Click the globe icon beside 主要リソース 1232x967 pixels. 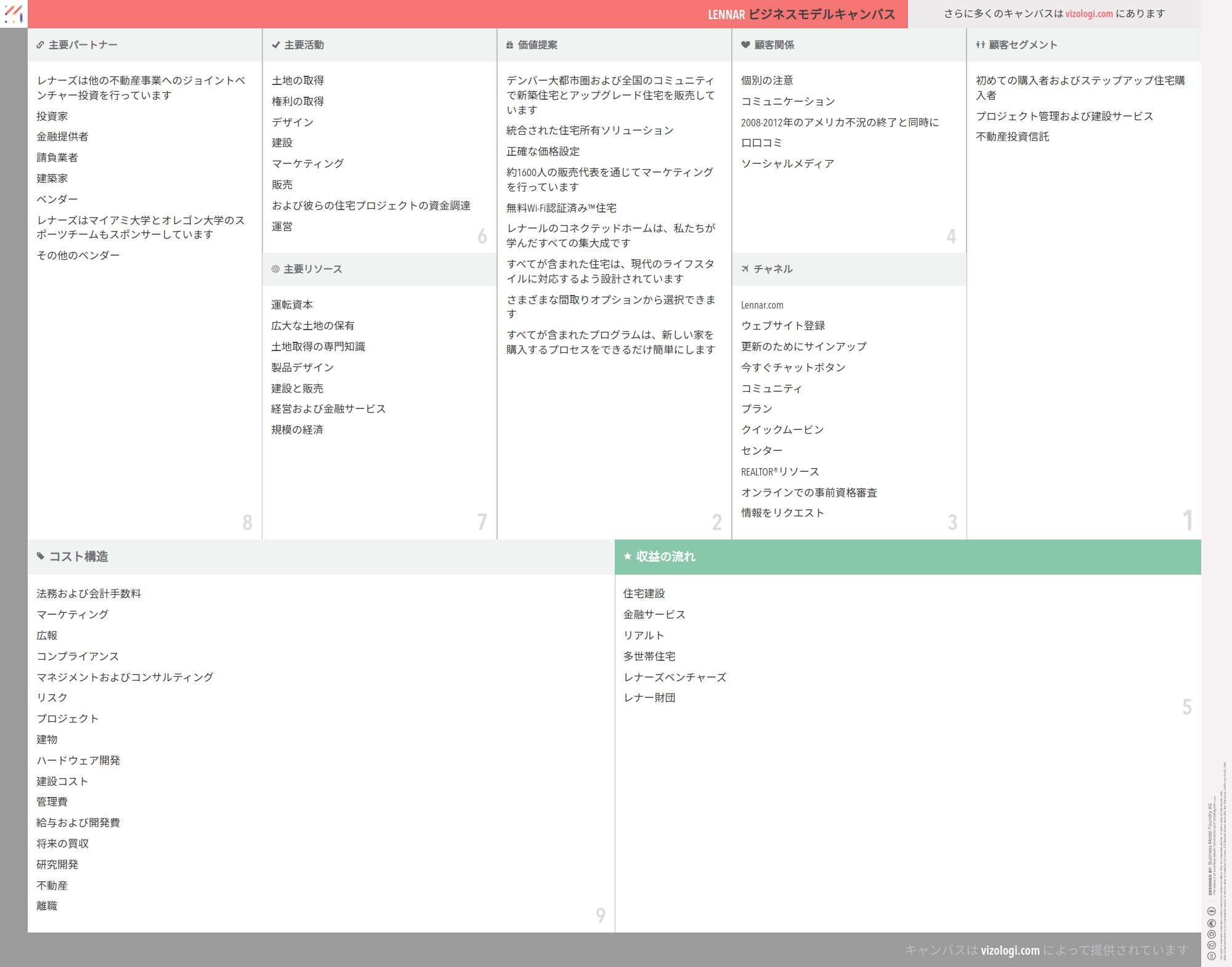[275, 269]
